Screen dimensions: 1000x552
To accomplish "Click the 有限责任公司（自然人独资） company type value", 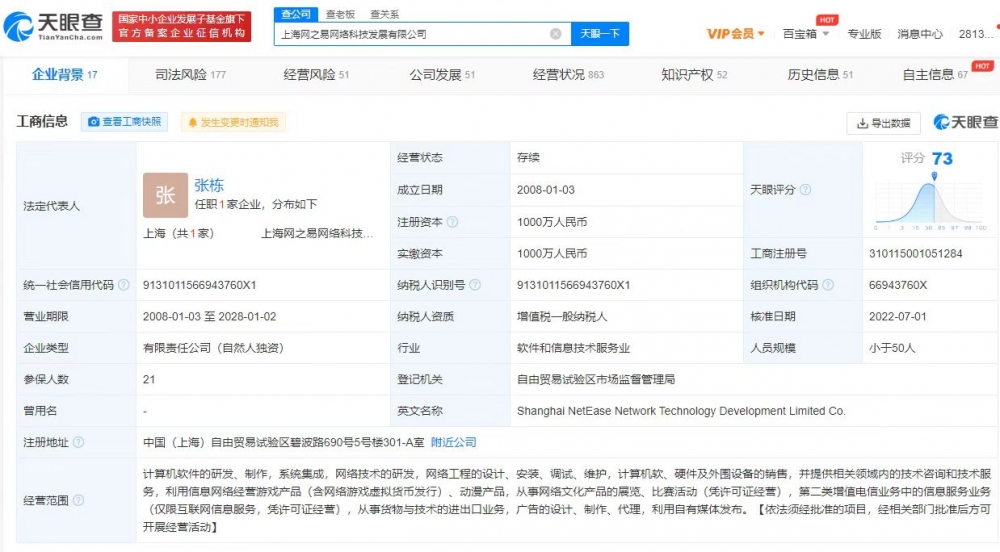I will click(214, 348).
